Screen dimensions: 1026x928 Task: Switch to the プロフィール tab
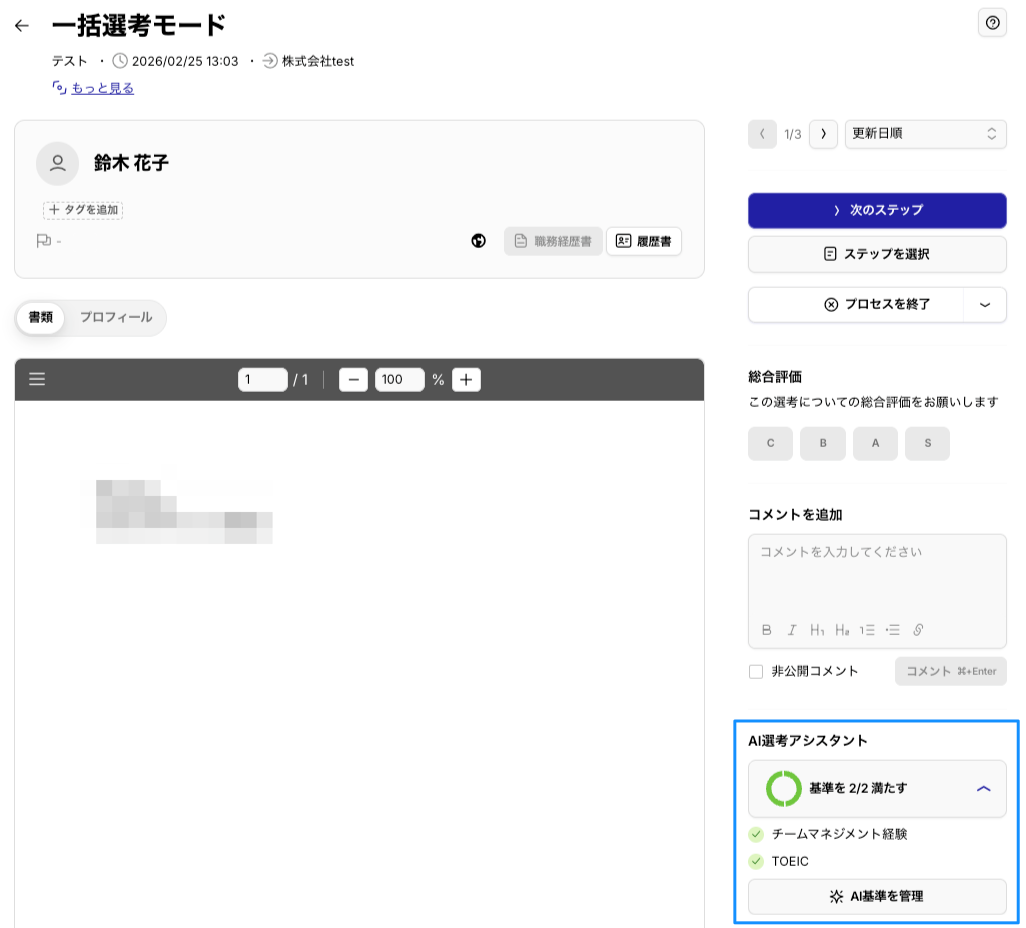tap(116, 317)
